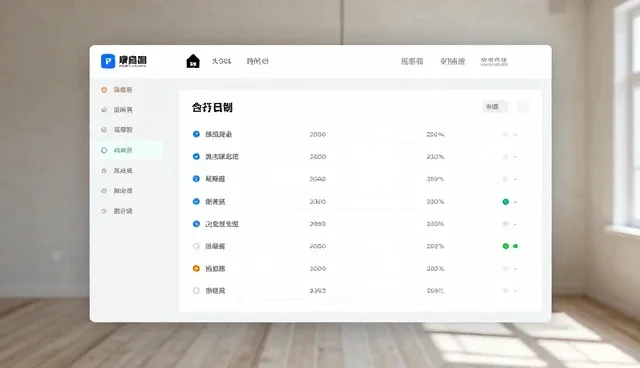This screenshot has height=368, width=640.
Task: Open the second sidebar item's icon
Action: (104, 110)
